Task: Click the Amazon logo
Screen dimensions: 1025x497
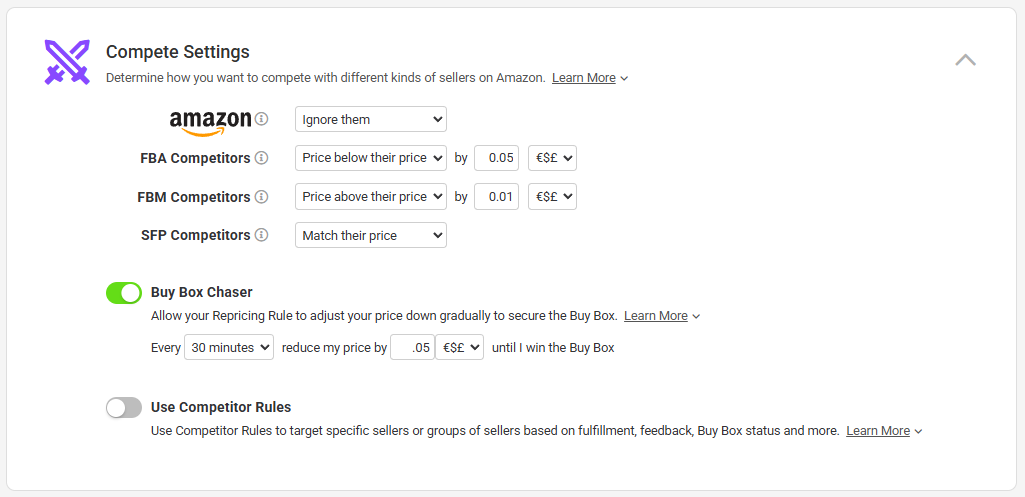Action: [x=210, y=121]
